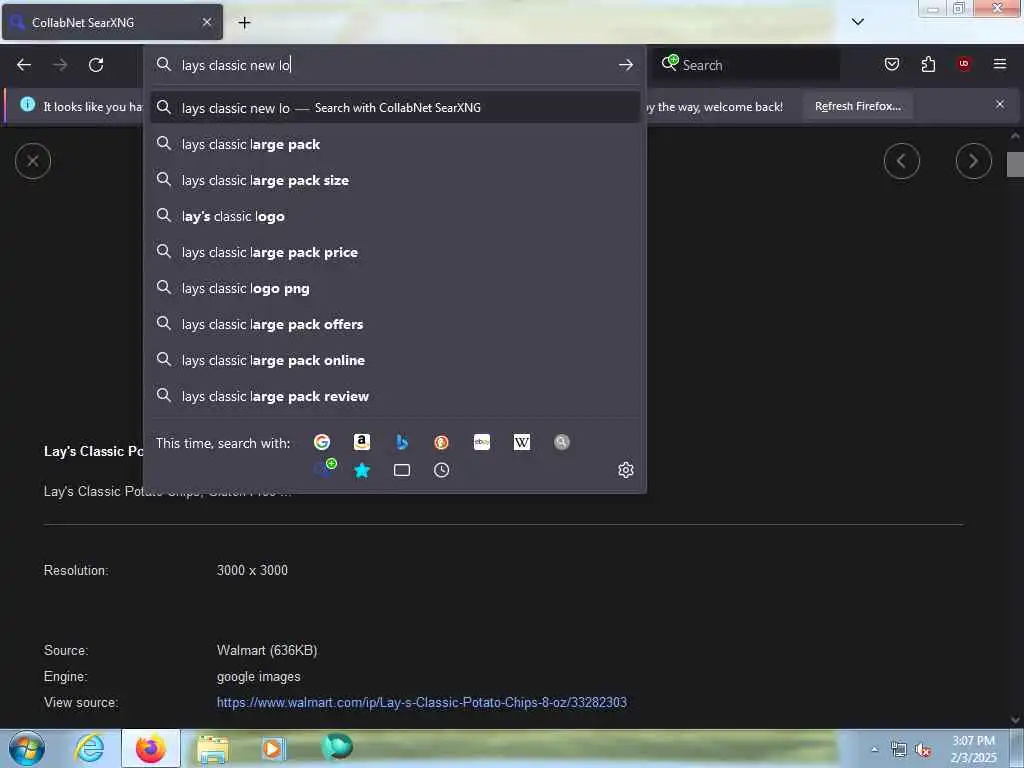This screenshot has width=1024, height=768.
Task: List all tabs with the dropdown chevron
Action: 858,22
